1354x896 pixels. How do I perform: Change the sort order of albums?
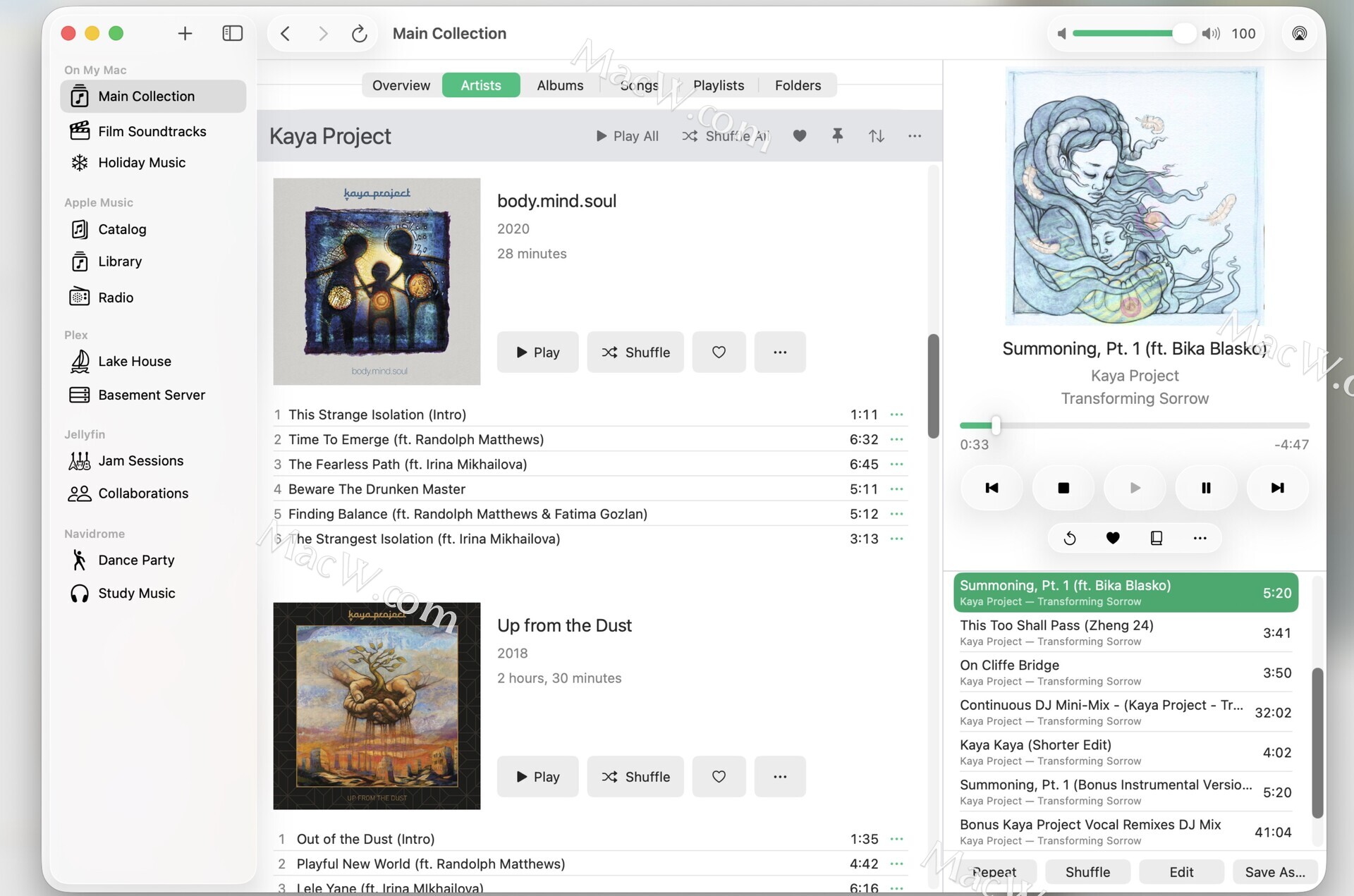876,136
